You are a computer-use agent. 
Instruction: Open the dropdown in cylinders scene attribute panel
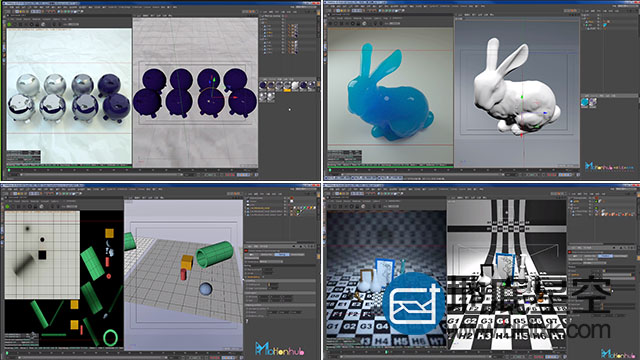pyautogui.click(x=272, y=261)
